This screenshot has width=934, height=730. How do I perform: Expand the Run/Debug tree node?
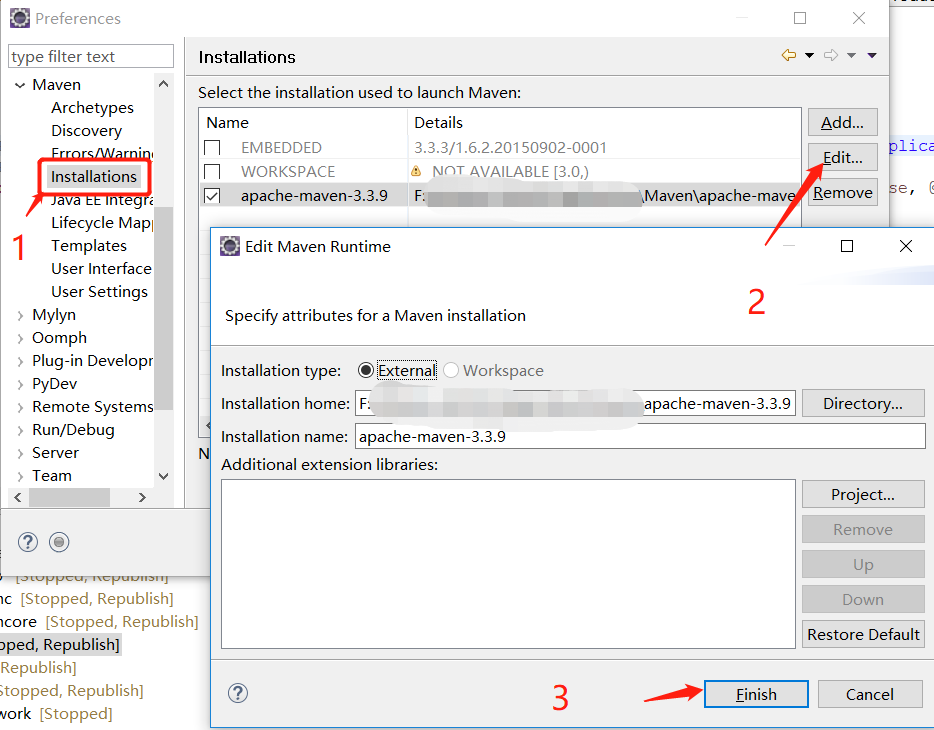pyautogui.click(x=20, y=430)
